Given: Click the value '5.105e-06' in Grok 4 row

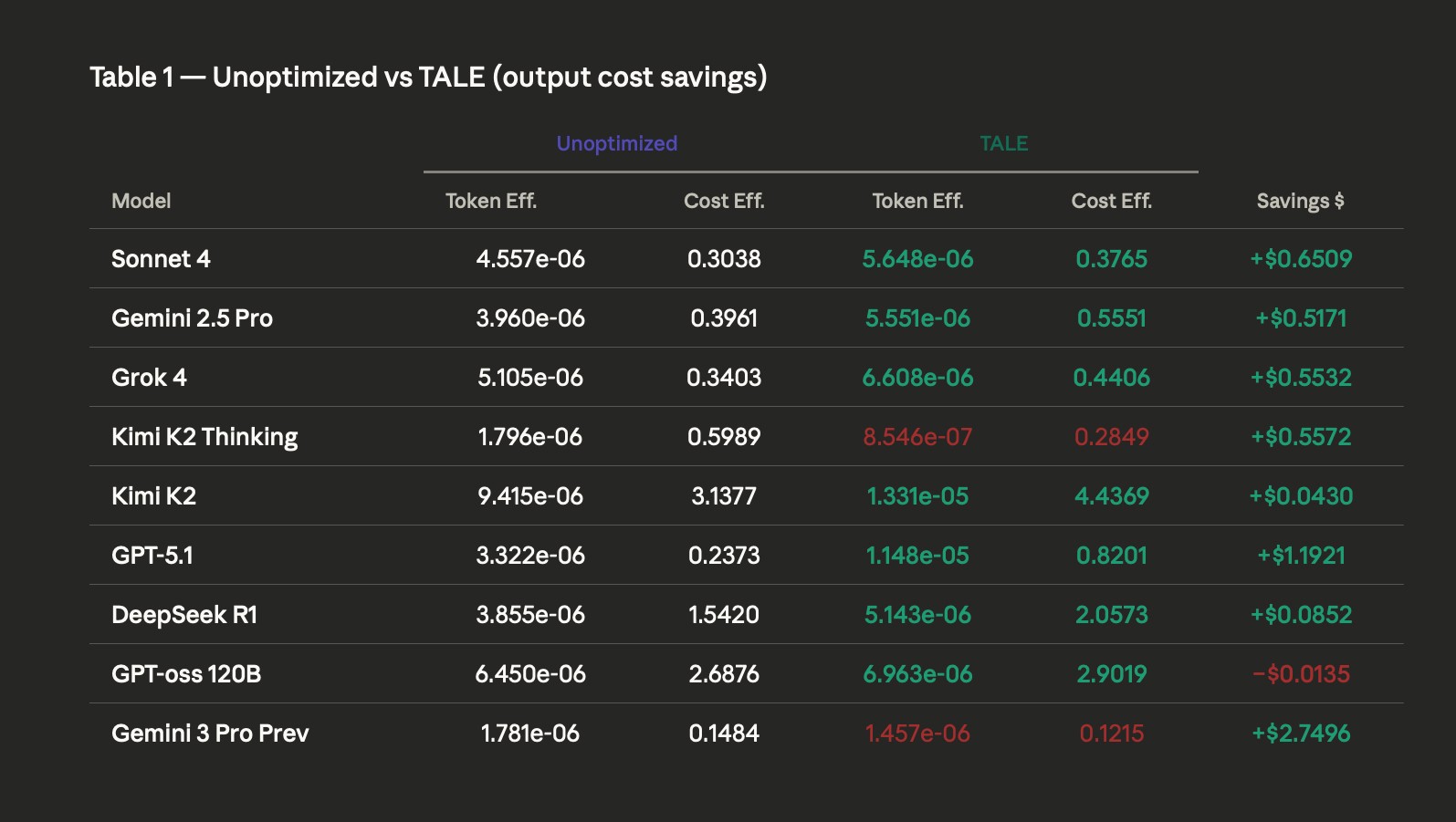Looking at the screenshot, I should 530,378.
